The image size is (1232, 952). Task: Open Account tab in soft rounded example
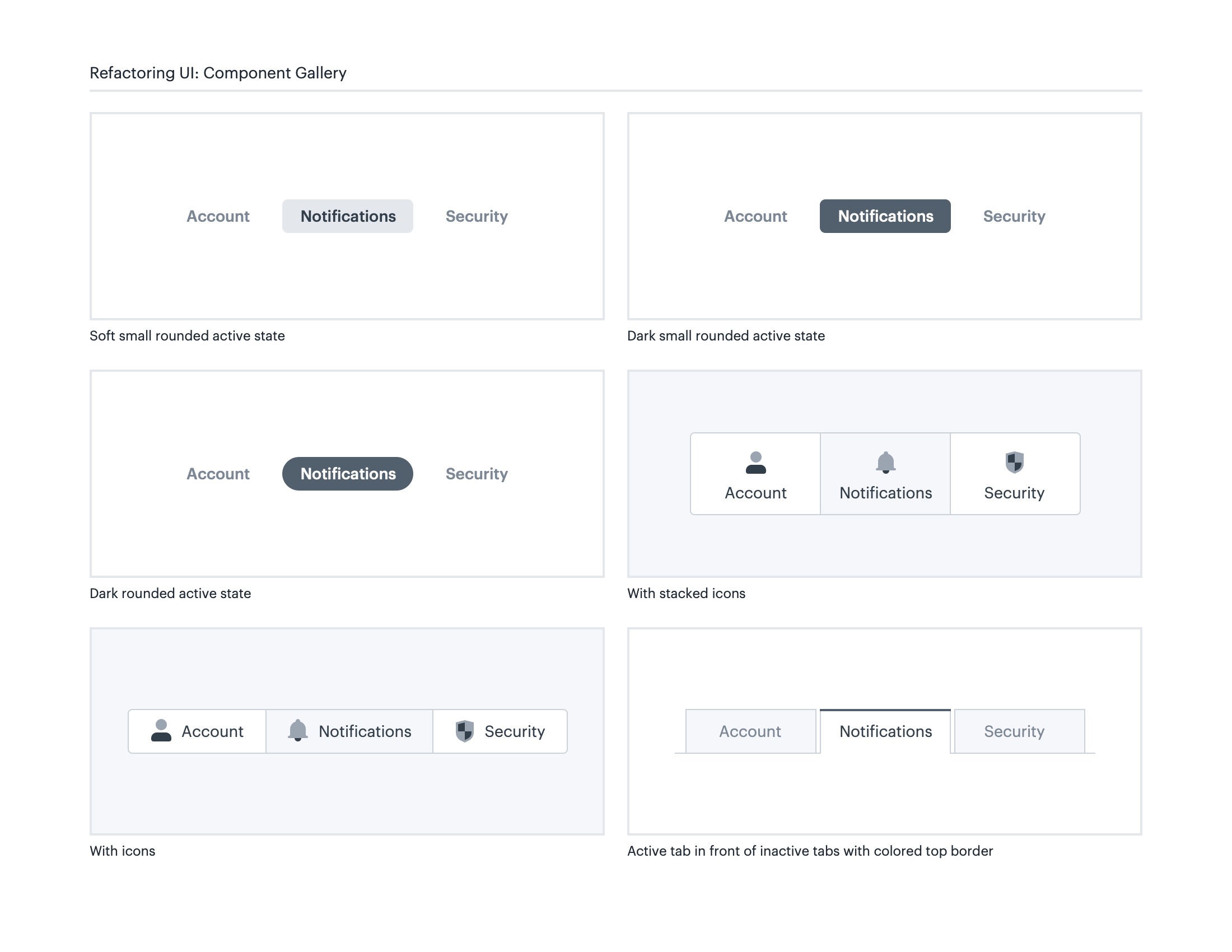(x=218, y=216)
